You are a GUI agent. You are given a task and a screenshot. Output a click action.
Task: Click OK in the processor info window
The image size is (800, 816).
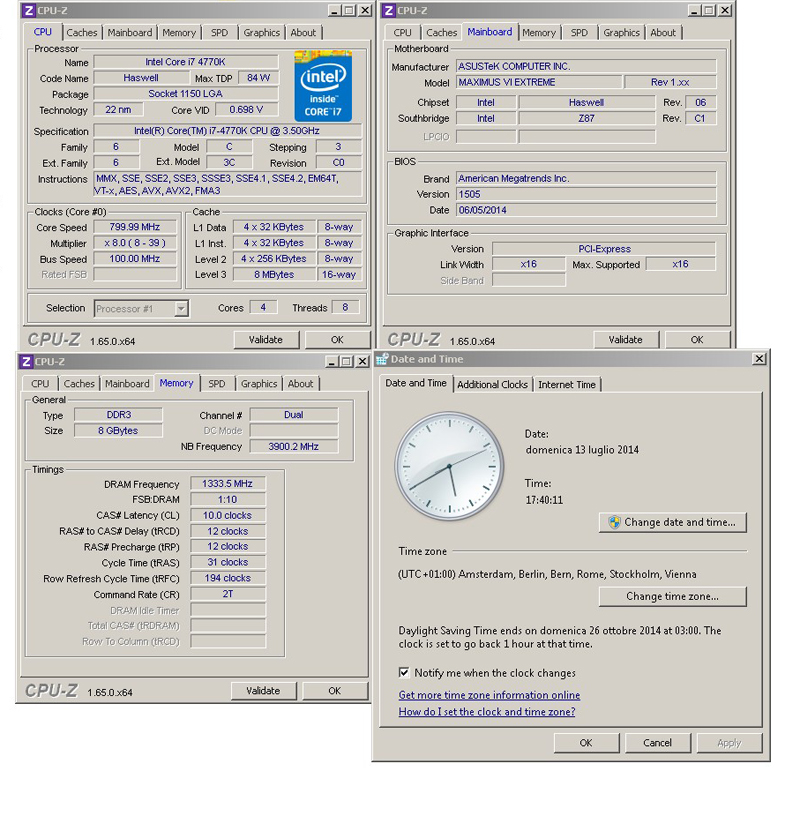[x=337, y=340]
